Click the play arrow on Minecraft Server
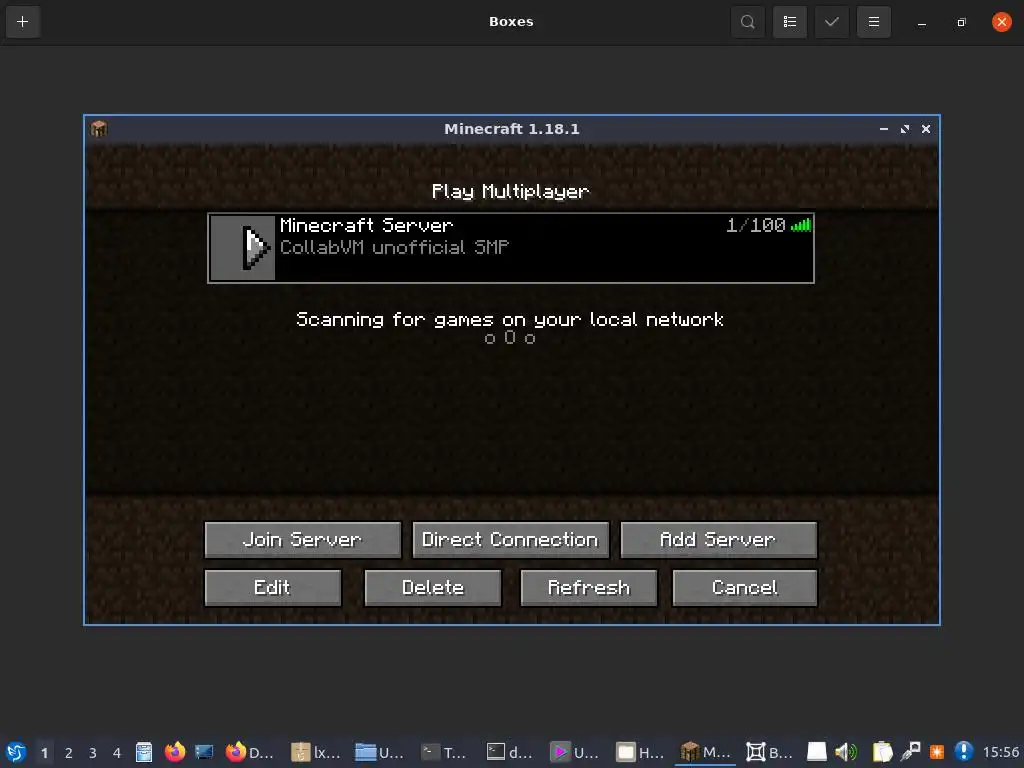This screenshot has width=1024, height=768. click(255, 248)
